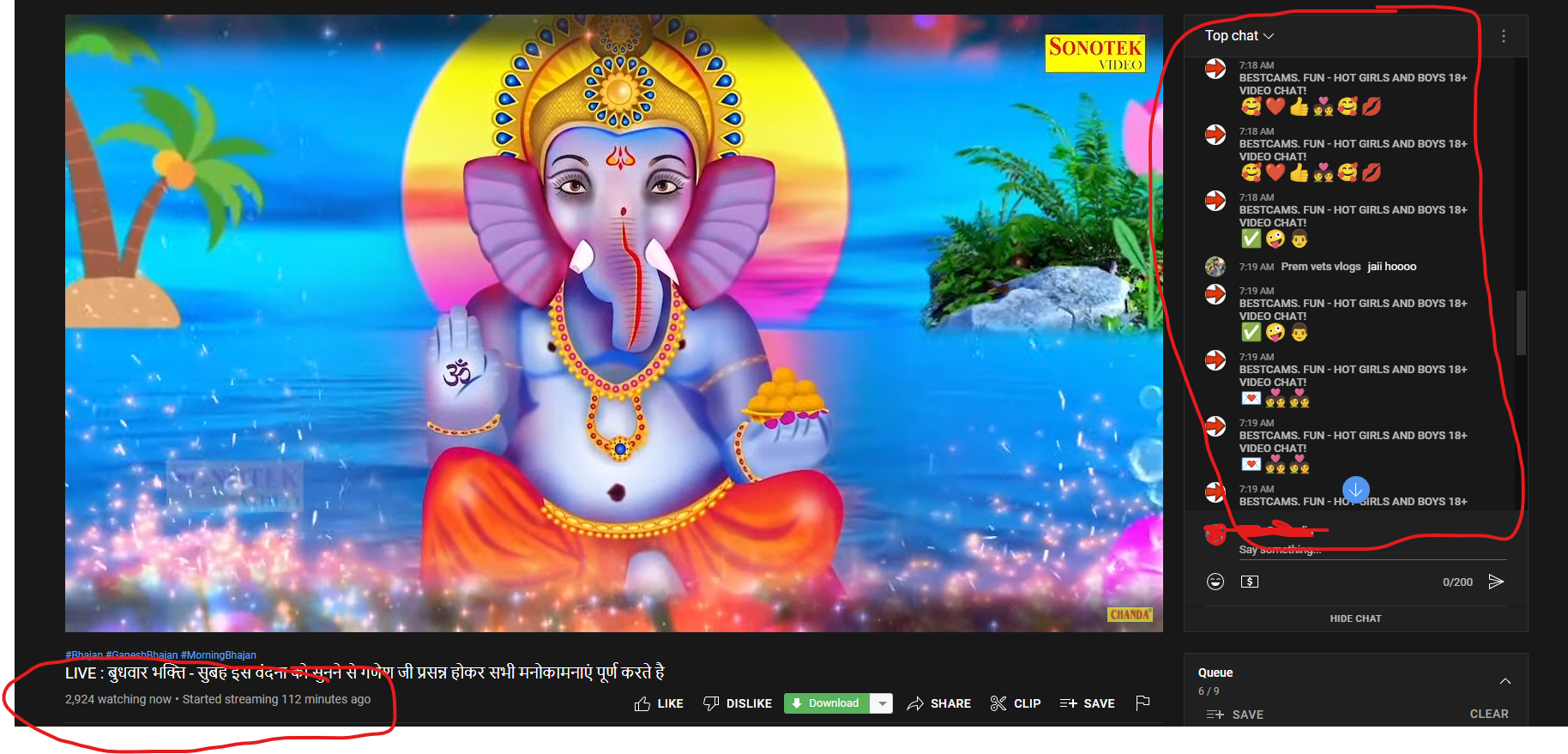The image size is (1568, 754).
Task: Jump to latest chat with down-arrow
Action: (1355, 490)
